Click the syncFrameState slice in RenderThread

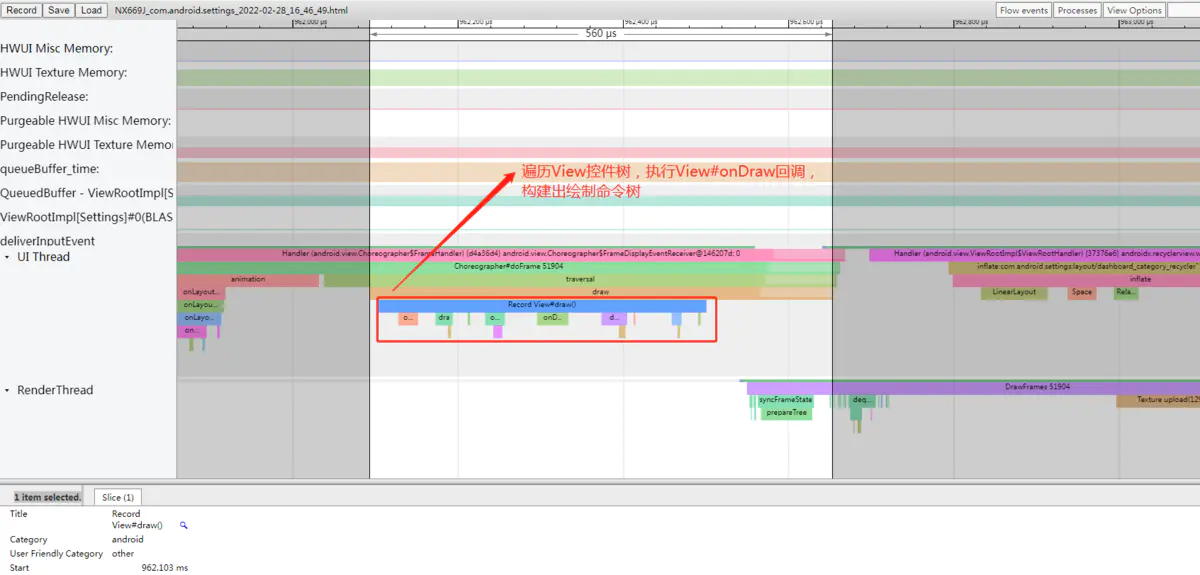(785, 400)
